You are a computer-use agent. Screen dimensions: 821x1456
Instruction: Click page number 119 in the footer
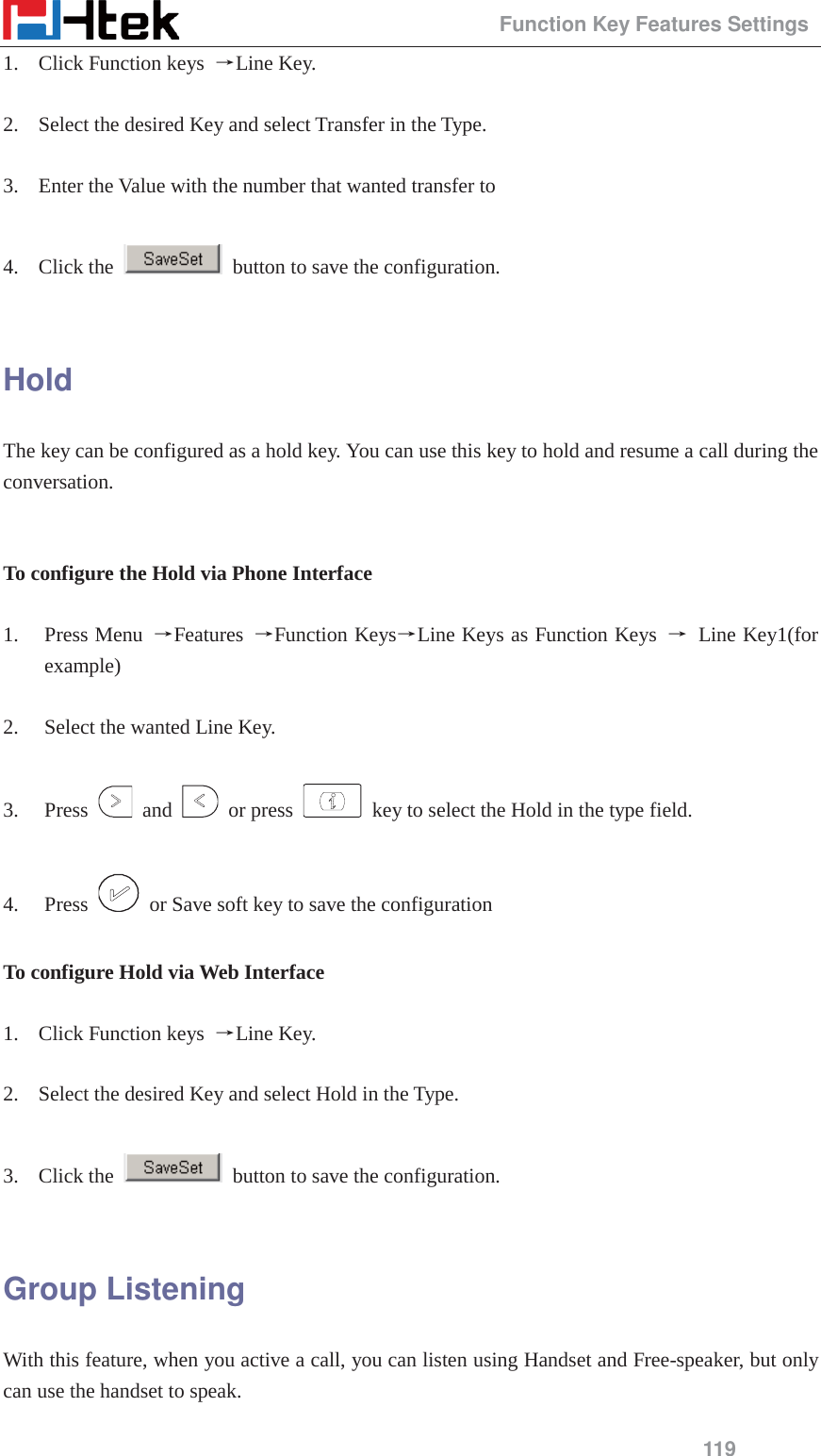coord(719,1448)
